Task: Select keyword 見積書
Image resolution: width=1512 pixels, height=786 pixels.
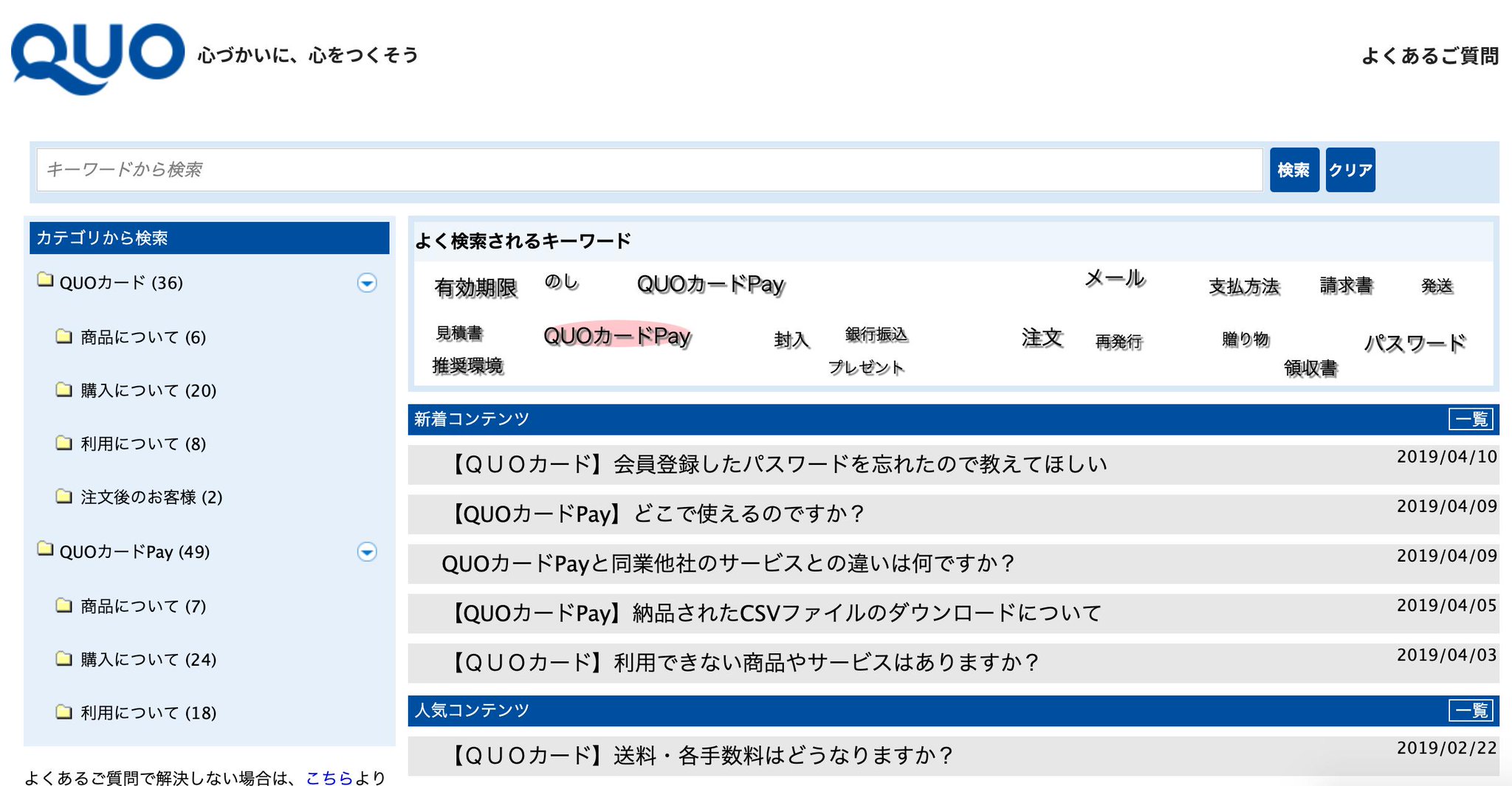Action: coord(459,334)
